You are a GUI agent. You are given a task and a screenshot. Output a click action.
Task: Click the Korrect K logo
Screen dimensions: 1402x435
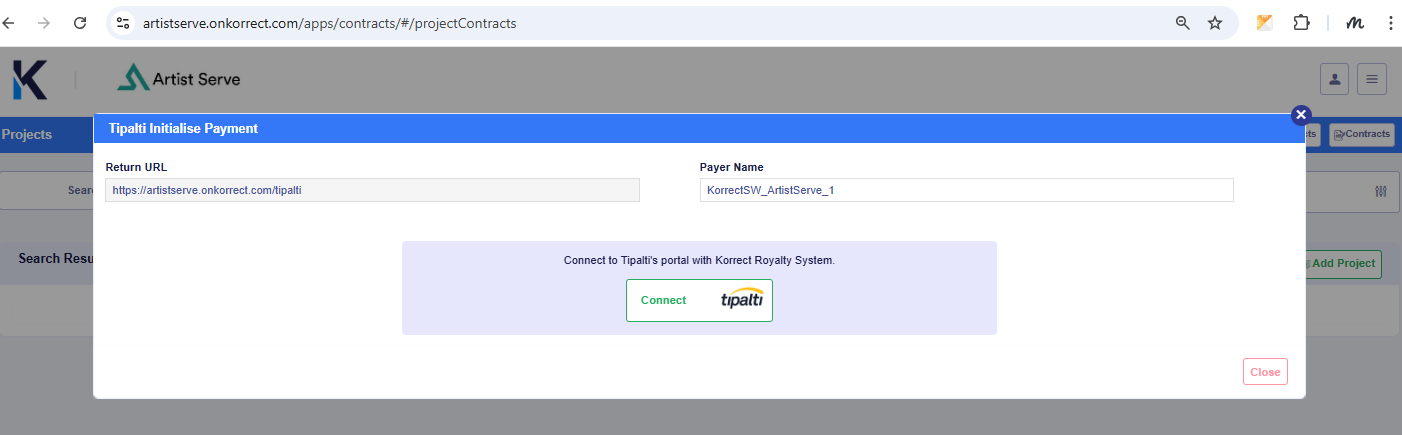[29, 79]
